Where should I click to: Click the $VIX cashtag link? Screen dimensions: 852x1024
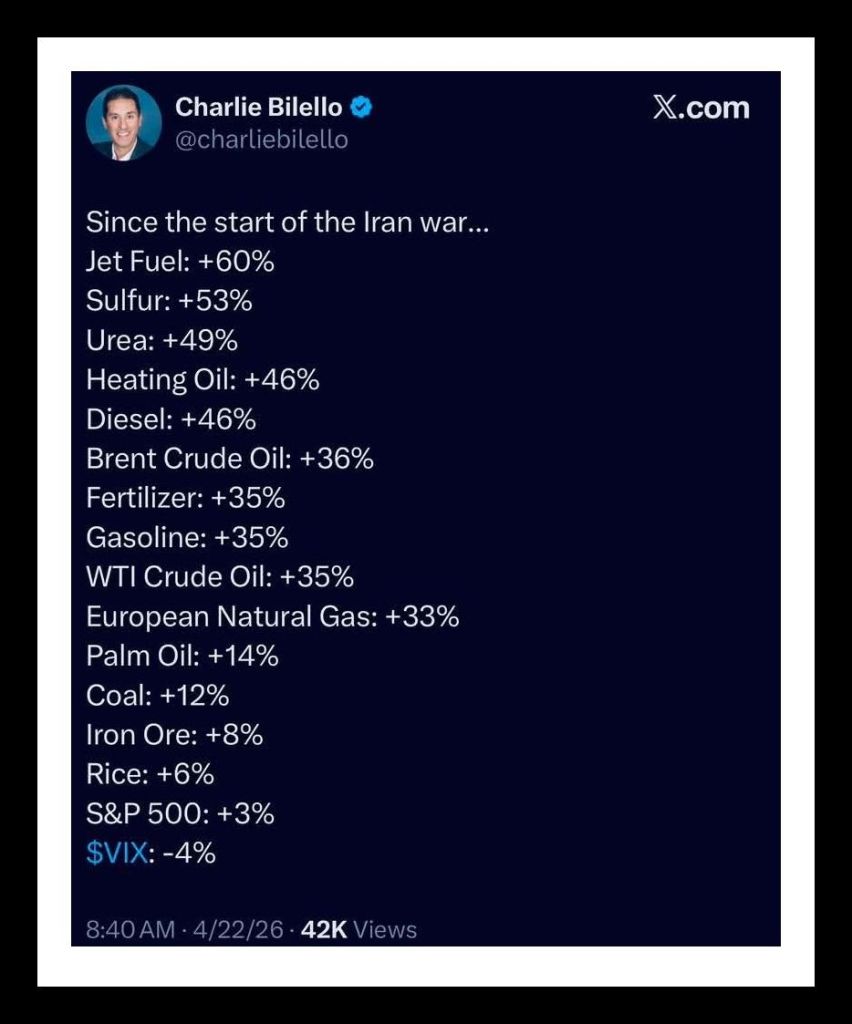click(x=116, y=853)
